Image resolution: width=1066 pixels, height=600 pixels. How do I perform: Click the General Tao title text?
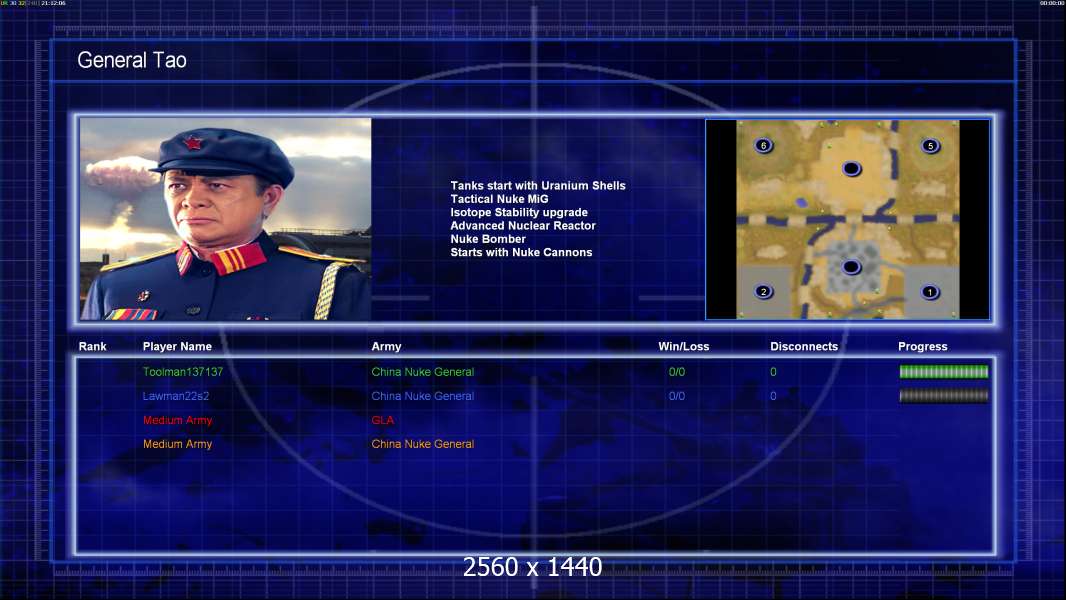point(132,60)
